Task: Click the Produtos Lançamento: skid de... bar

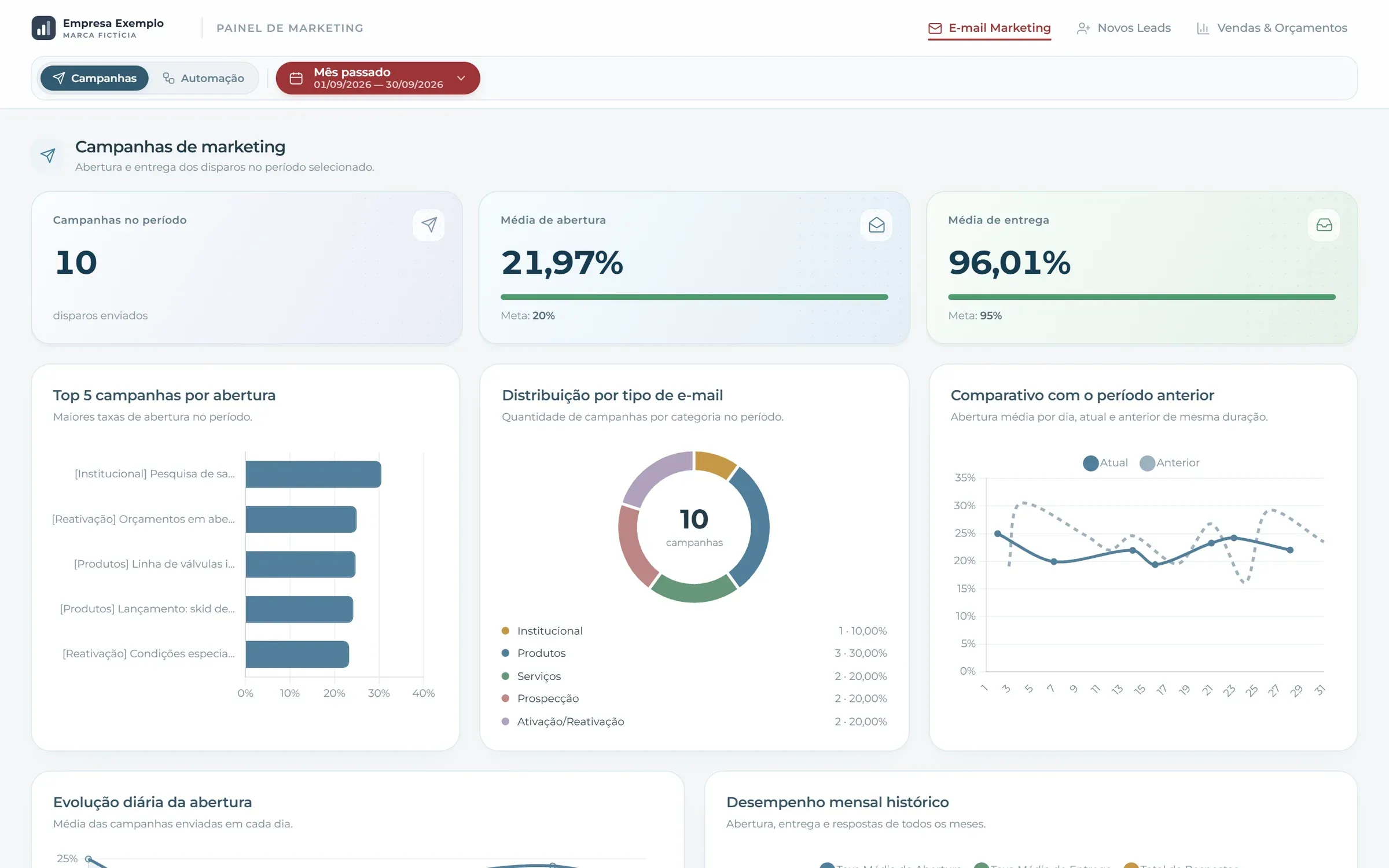Action: click(299, 609)
